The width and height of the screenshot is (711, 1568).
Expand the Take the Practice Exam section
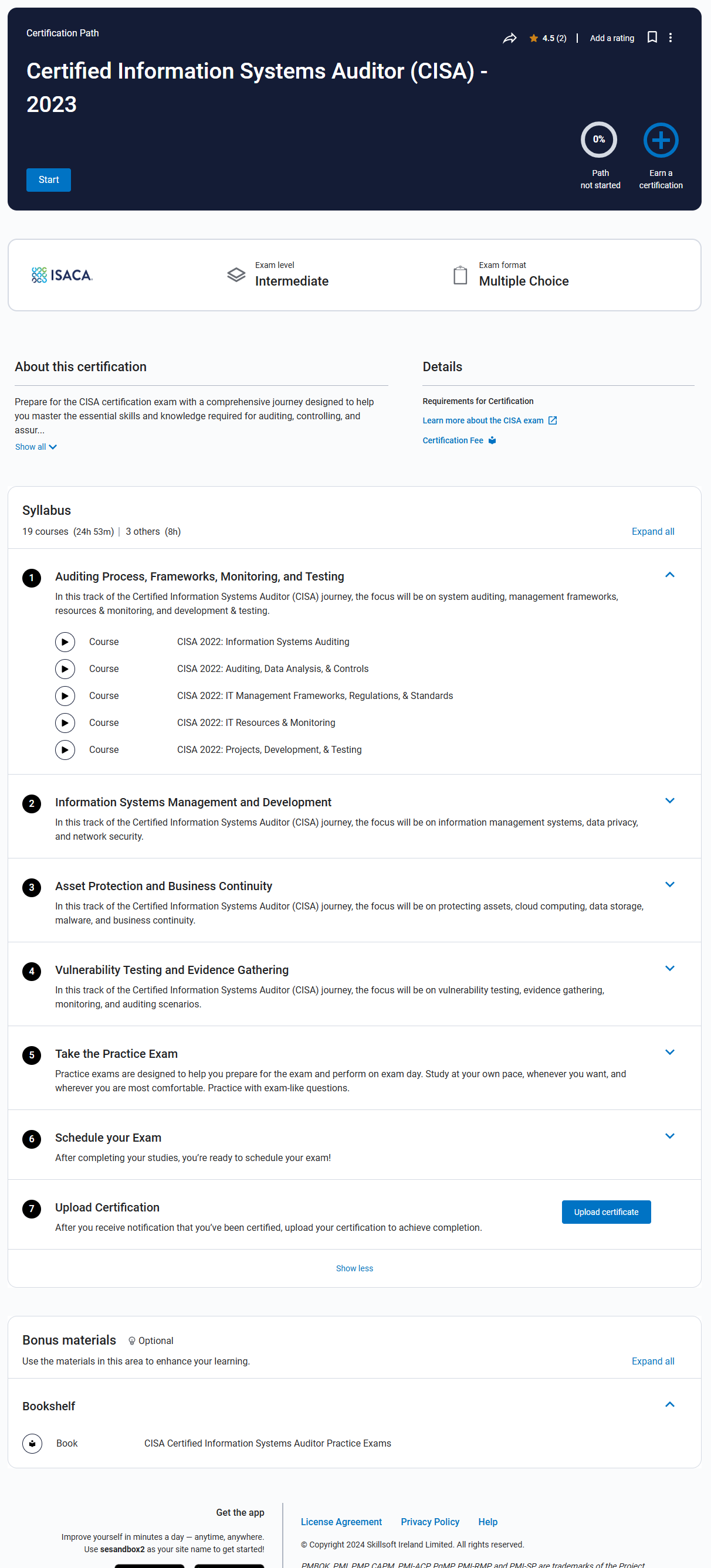[x=669, y=1052]
